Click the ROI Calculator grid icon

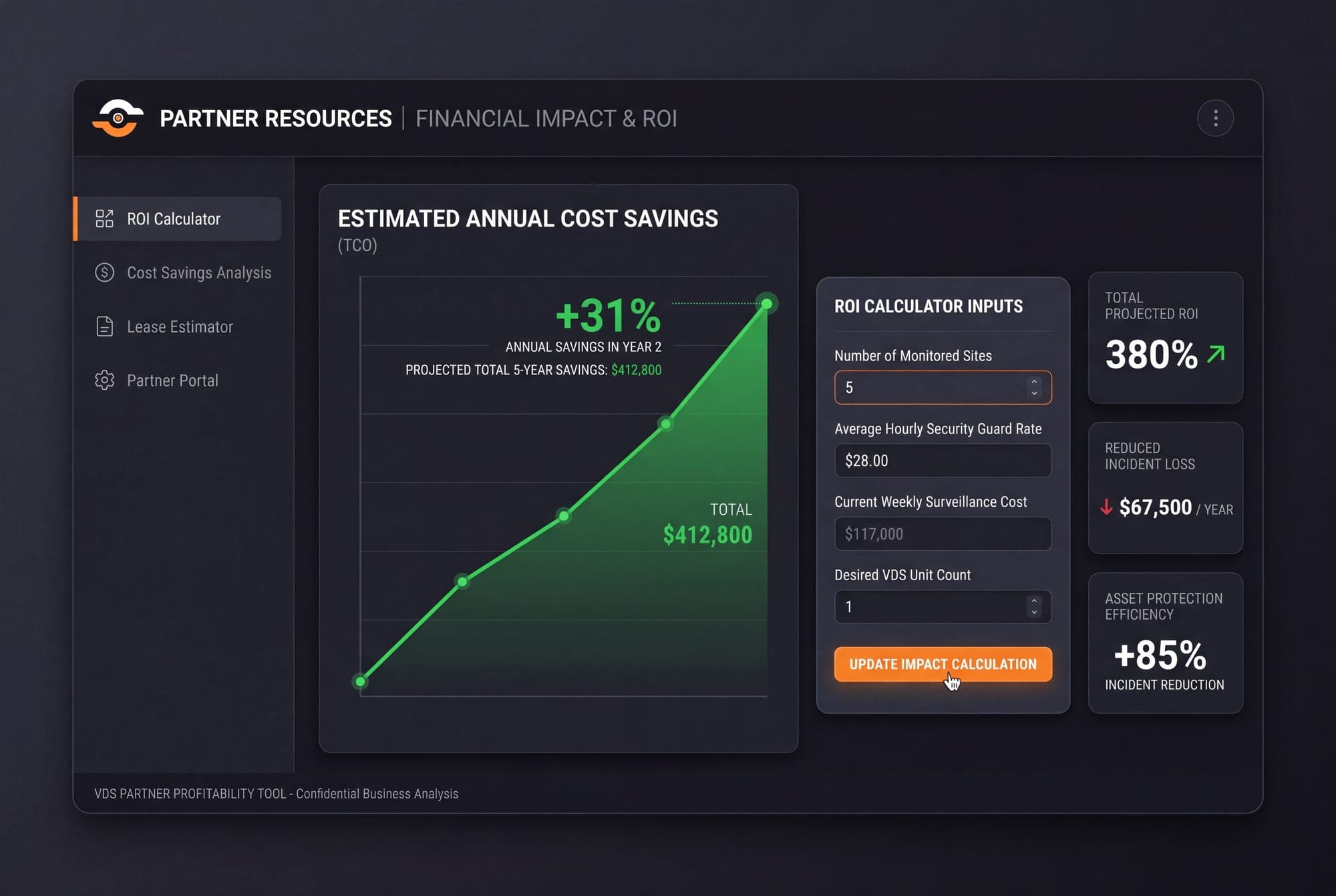click(104, 218)
